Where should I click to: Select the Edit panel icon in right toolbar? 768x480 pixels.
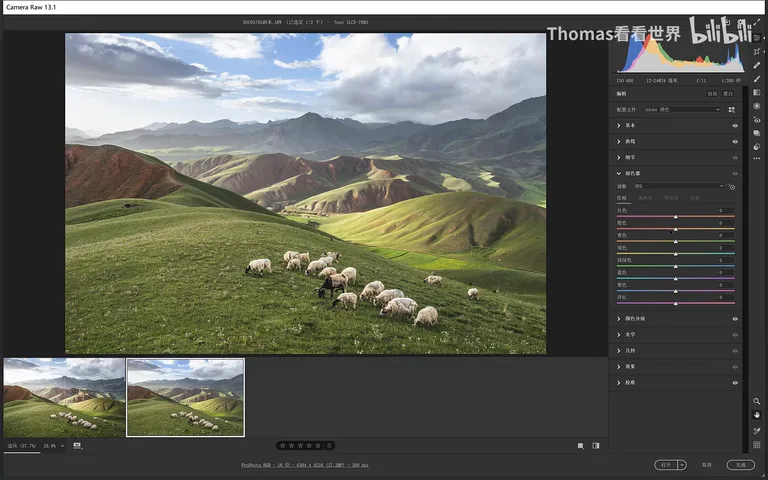(757, 38)
